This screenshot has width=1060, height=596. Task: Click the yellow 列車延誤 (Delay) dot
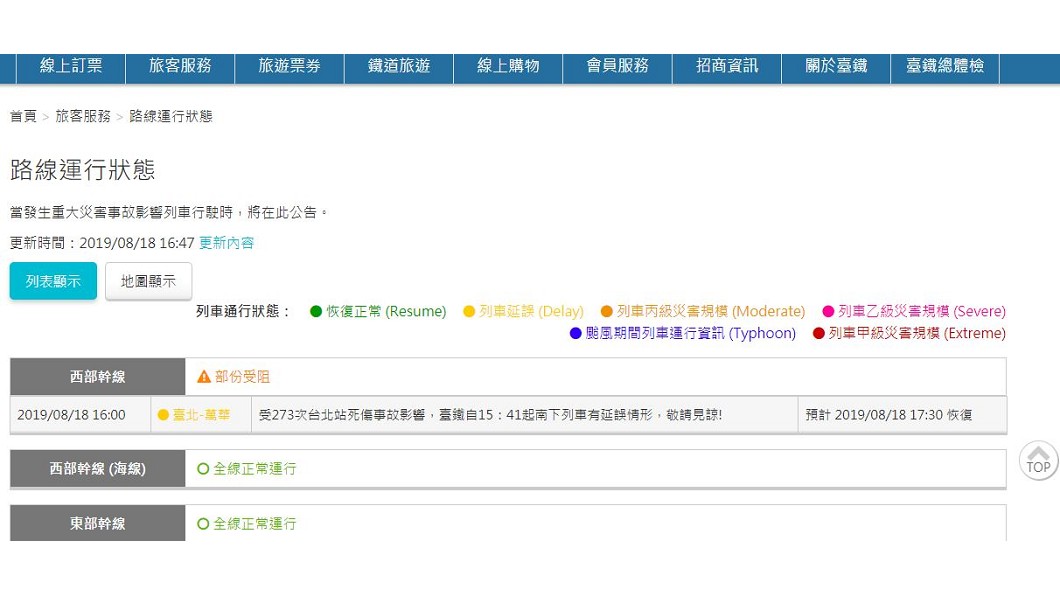tap(468, 312)
